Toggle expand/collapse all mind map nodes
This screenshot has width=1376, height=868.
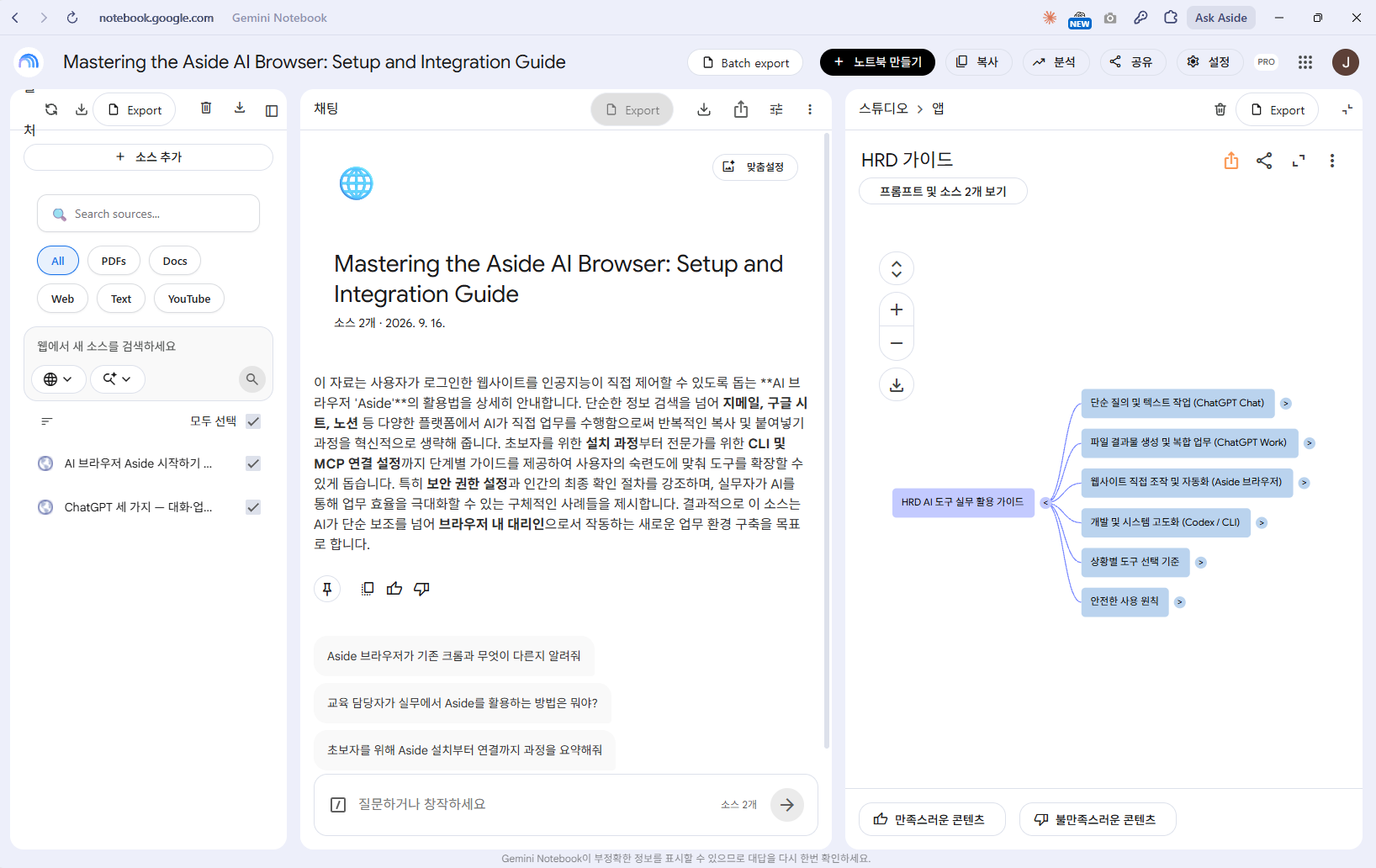pyautogui.click(x=897, y=268)
